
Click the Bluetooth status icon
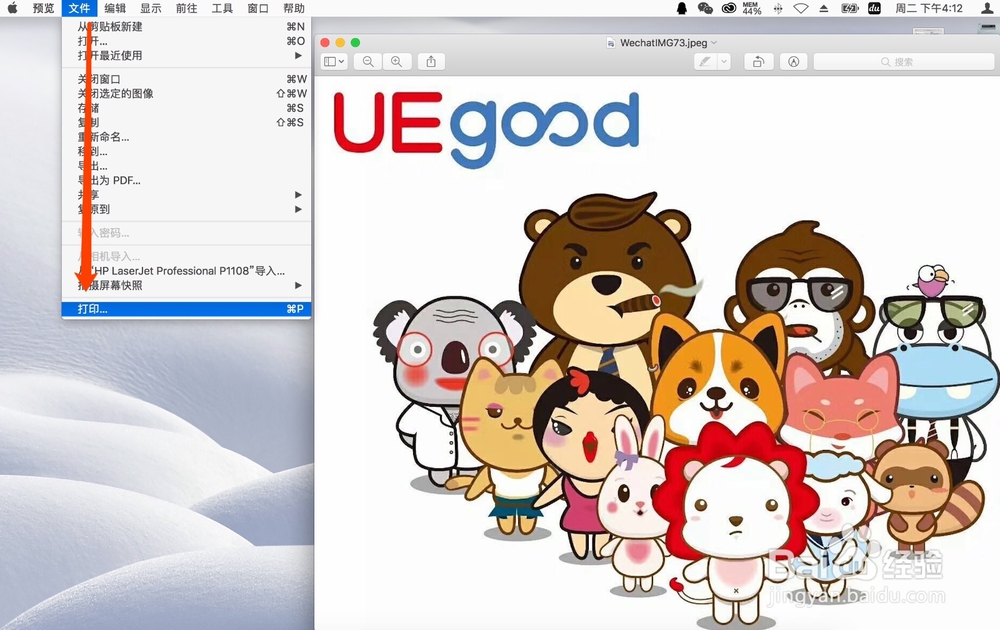tap(777, 8)
